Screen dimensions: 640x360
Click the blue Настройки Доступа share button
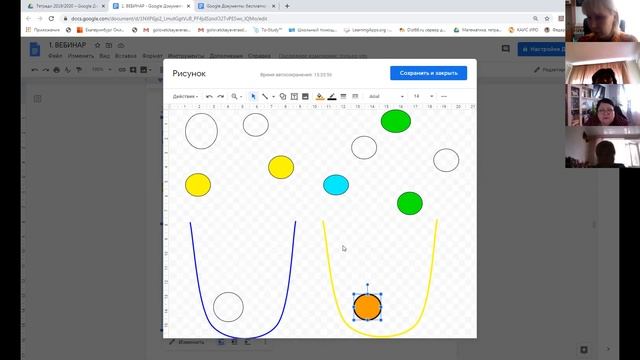coord(542,49)
